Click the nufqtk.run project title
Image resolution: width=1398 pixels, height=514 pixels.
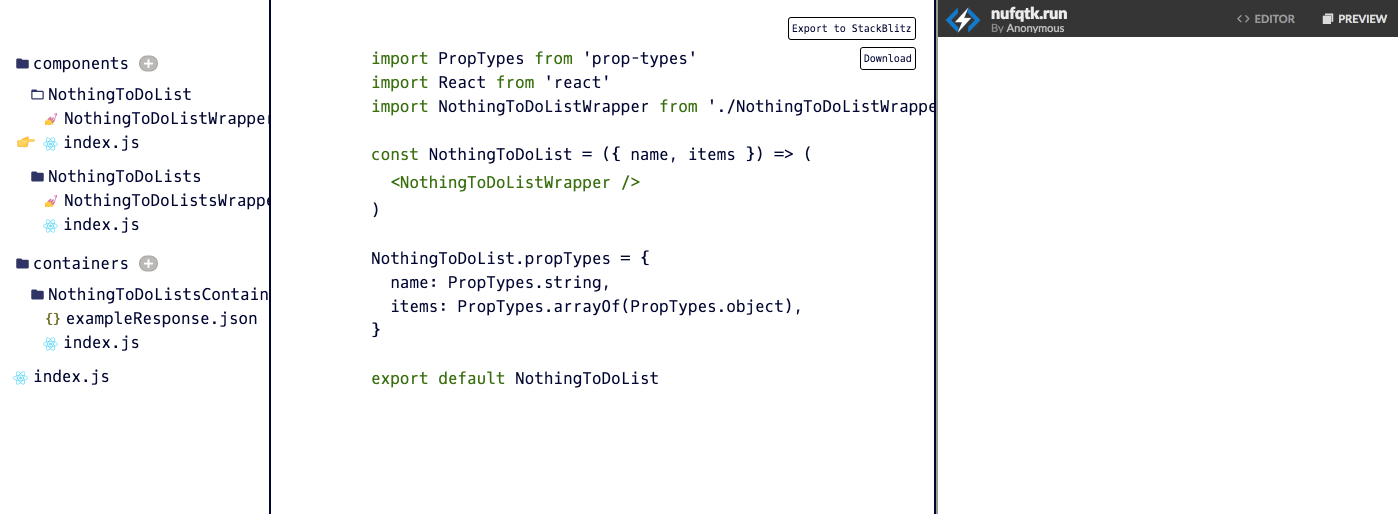click(1029, 14)
